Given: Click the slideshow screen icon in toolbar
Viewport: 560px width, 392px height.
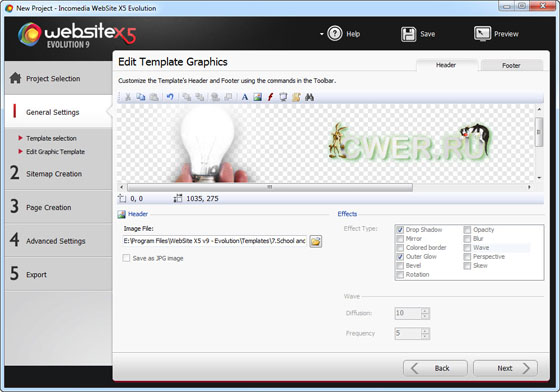Looking at the screenshot, I should point(283,97).
